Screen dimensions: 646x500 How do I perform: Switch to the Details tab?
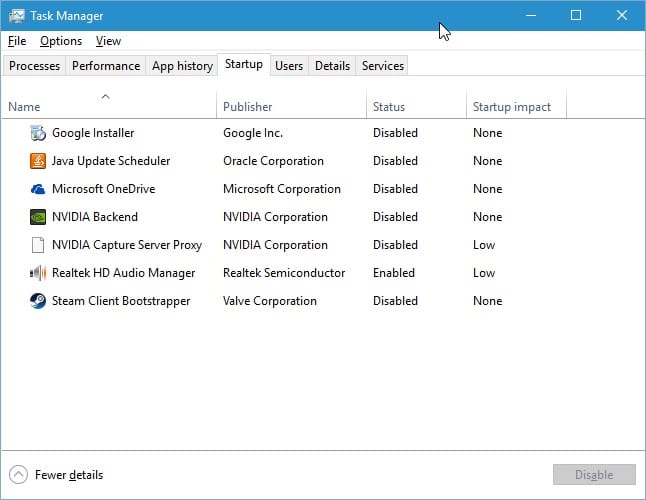[332, 66]
